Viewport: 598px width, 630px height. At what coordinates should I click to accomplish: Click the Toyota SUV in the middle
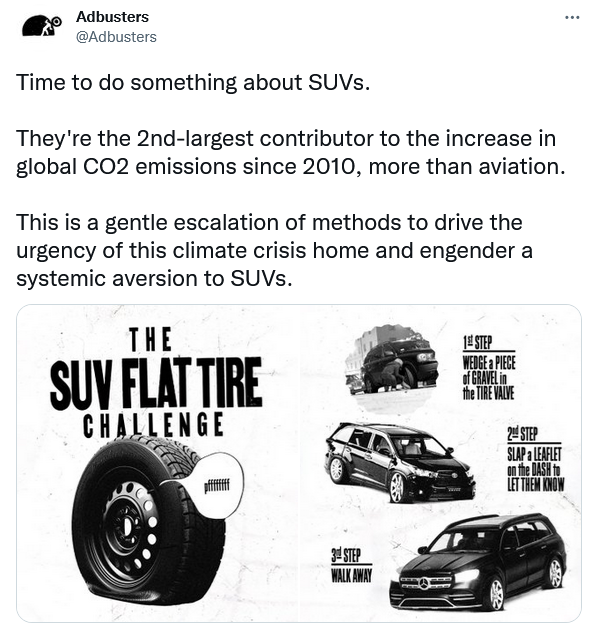(400, 462)
